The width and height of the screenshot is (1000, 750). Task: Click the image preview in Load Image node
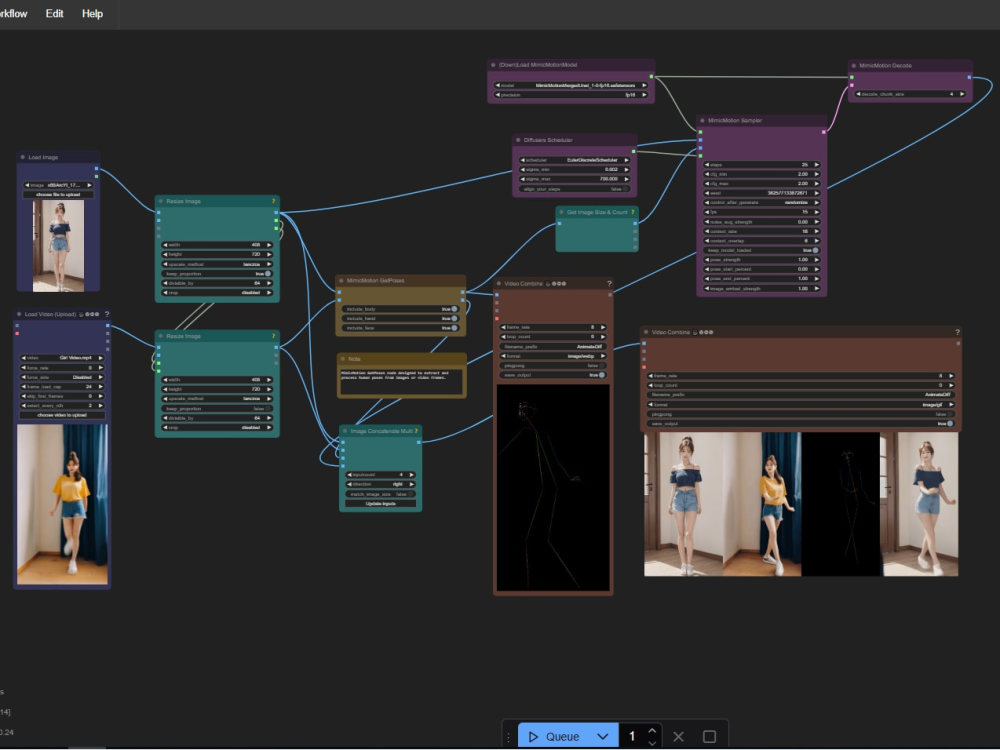coord(58,246)
